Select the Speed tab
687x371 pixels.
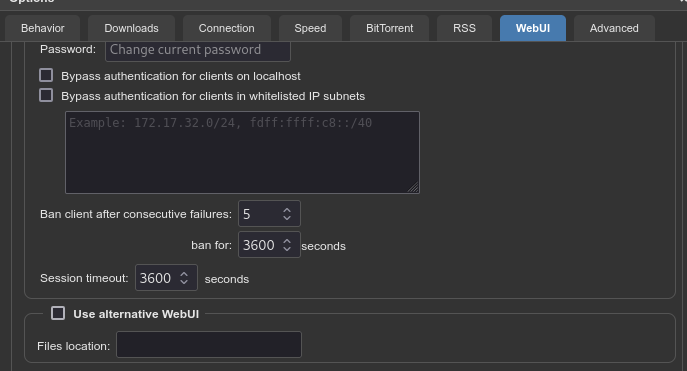coord(310,28)
